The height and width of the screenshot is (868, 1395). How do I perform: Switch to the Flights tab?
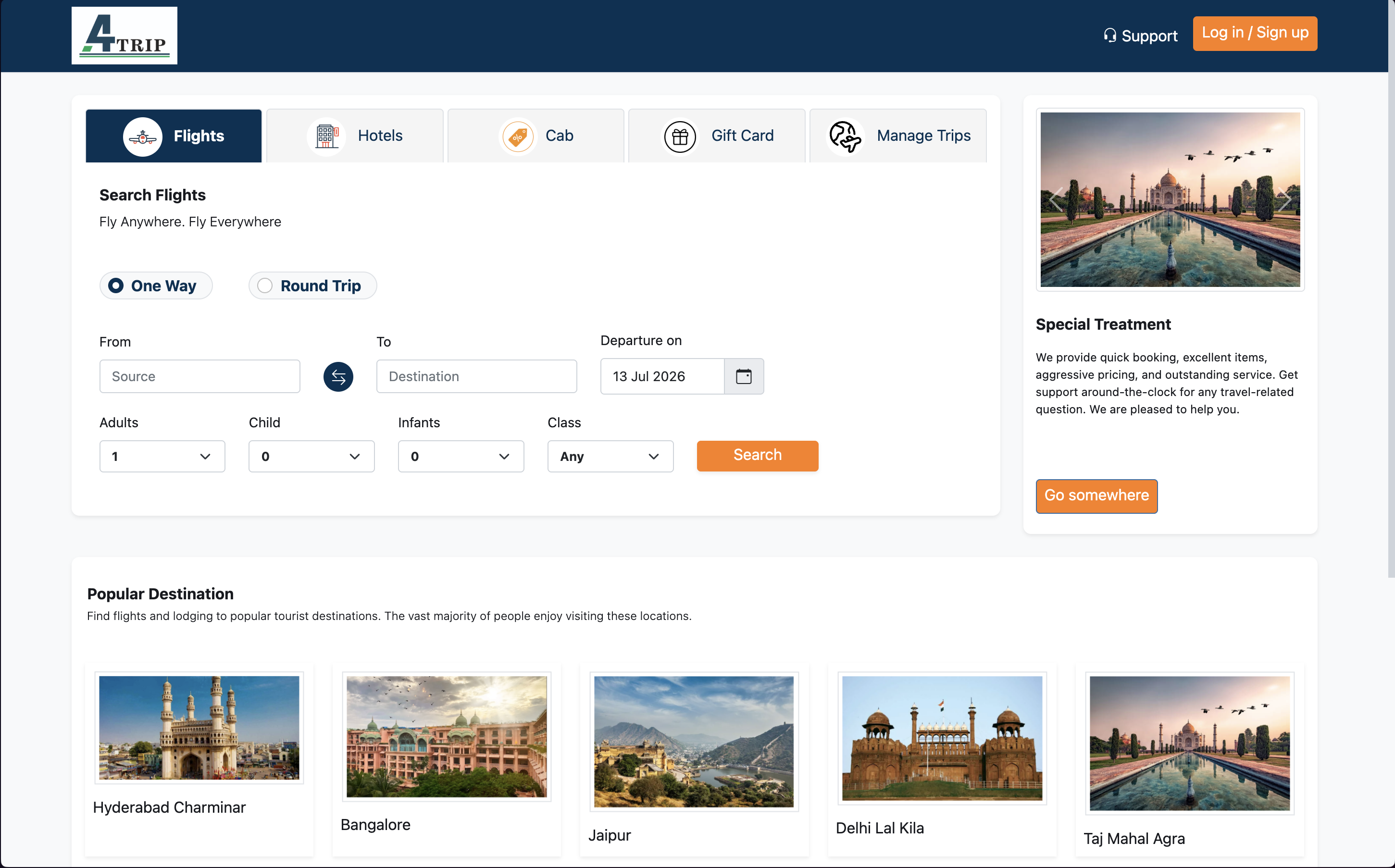[174, 136]
